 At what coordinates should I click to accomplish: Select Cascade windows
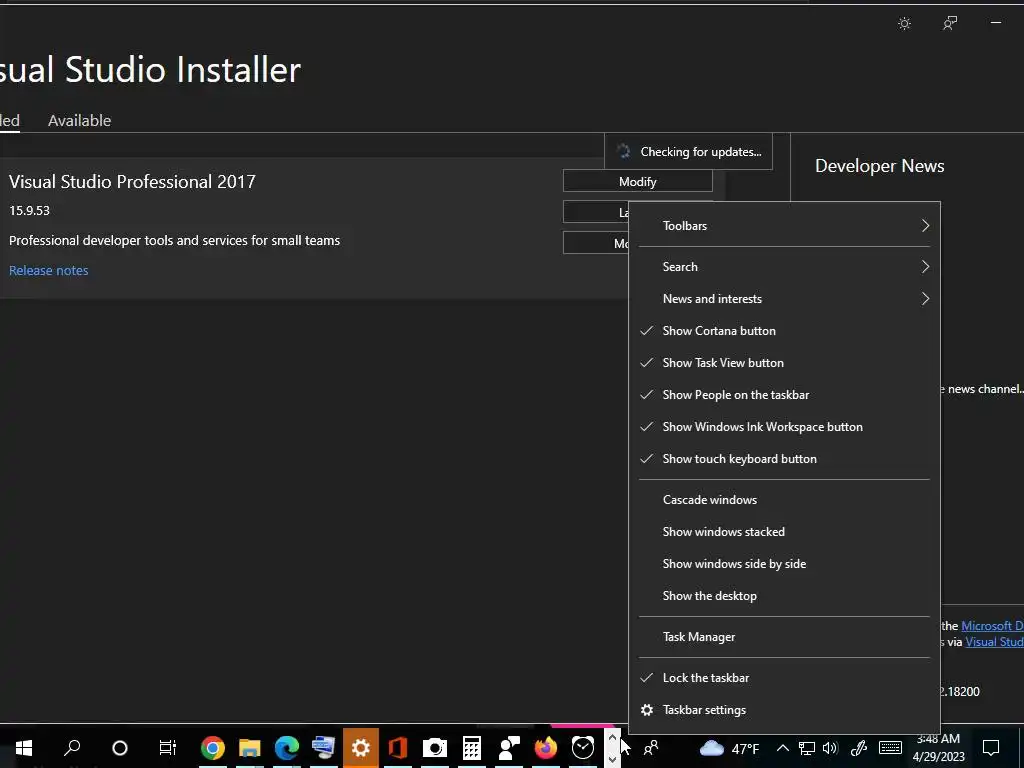coord(784,500)
